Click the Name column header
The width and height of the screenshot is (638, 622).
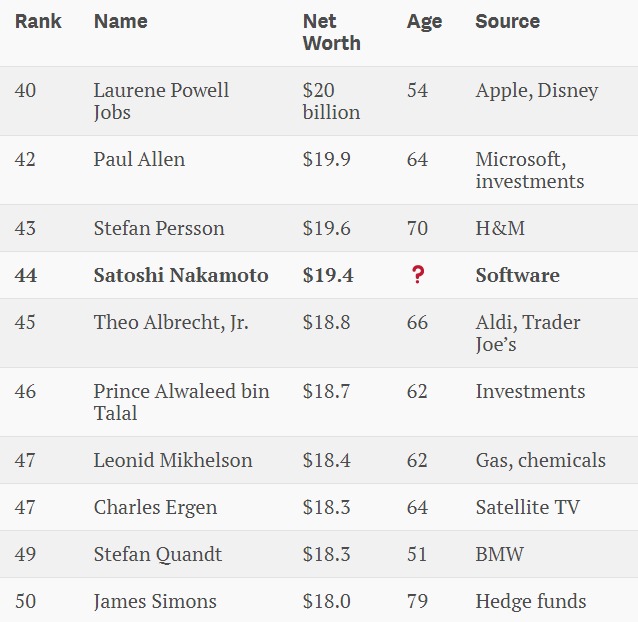[120, 21]
